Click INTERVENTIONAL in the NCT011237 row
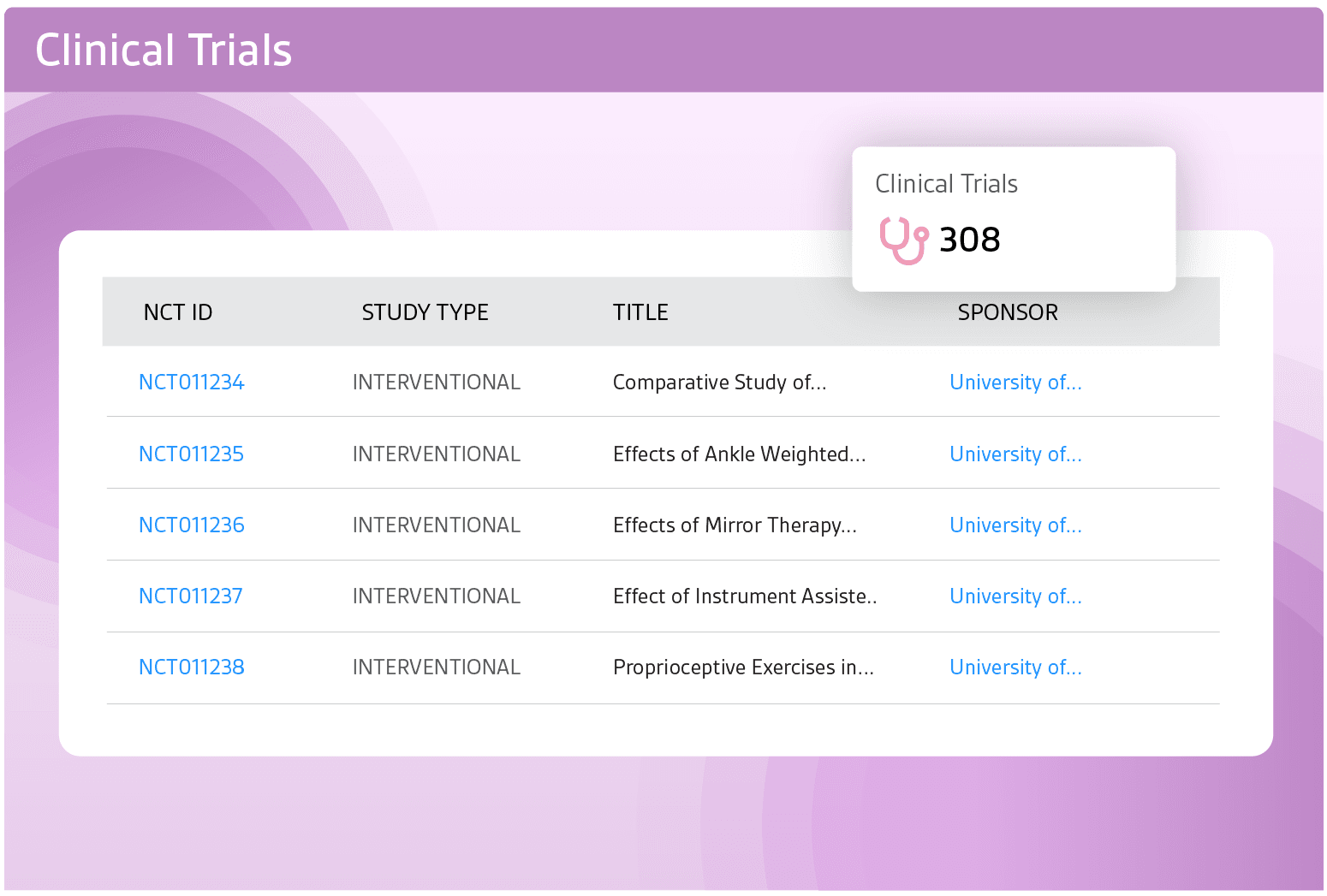Viewport: 1327px width, 896px height. 437,596
